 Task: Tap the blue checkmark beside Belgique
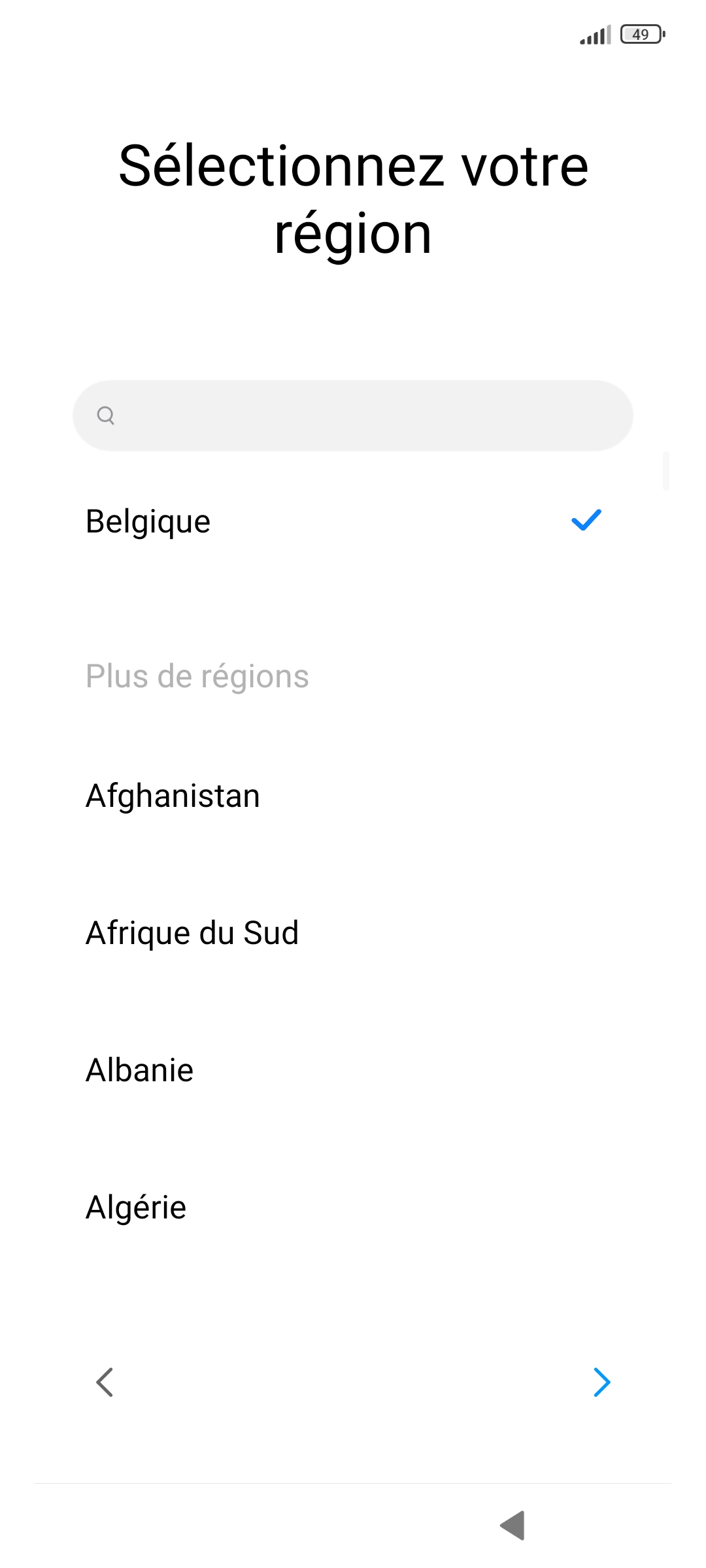point(586,520)
